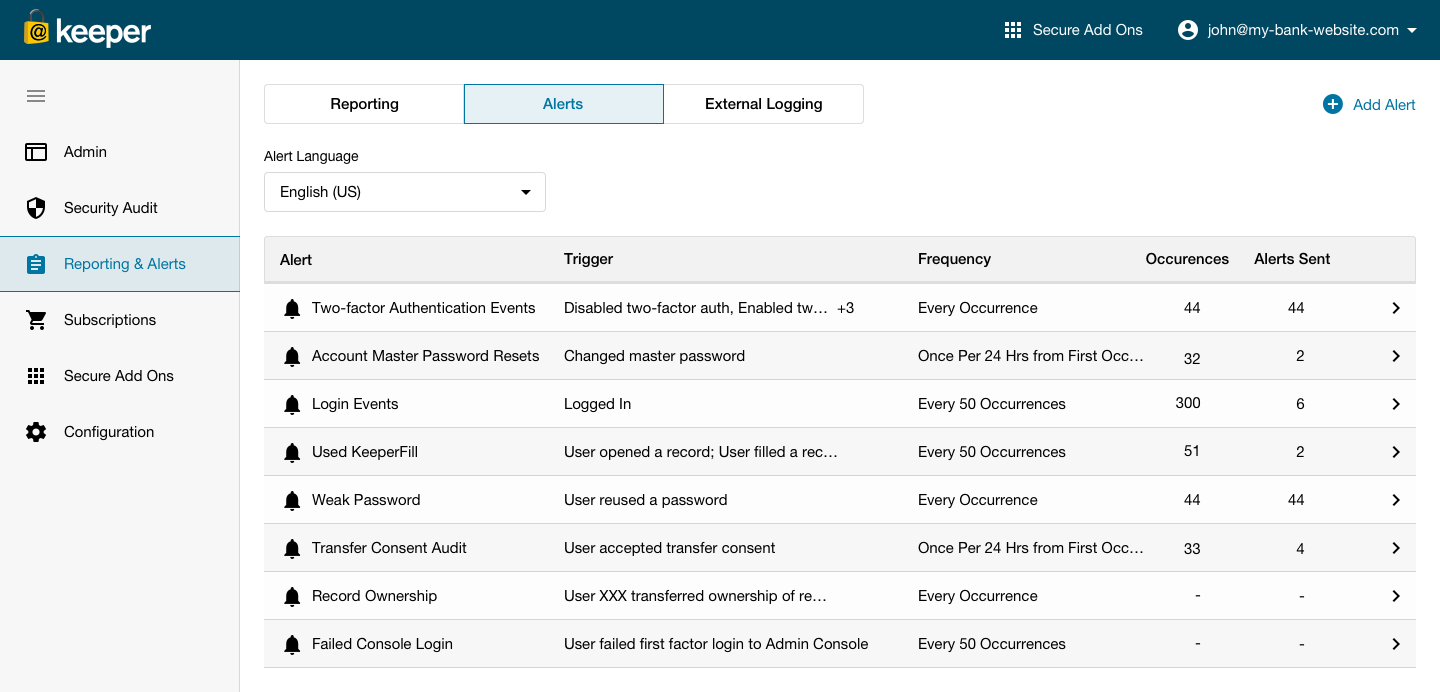
Task: Click the Keeper logo in the header
Action: [x=85, y=30]
